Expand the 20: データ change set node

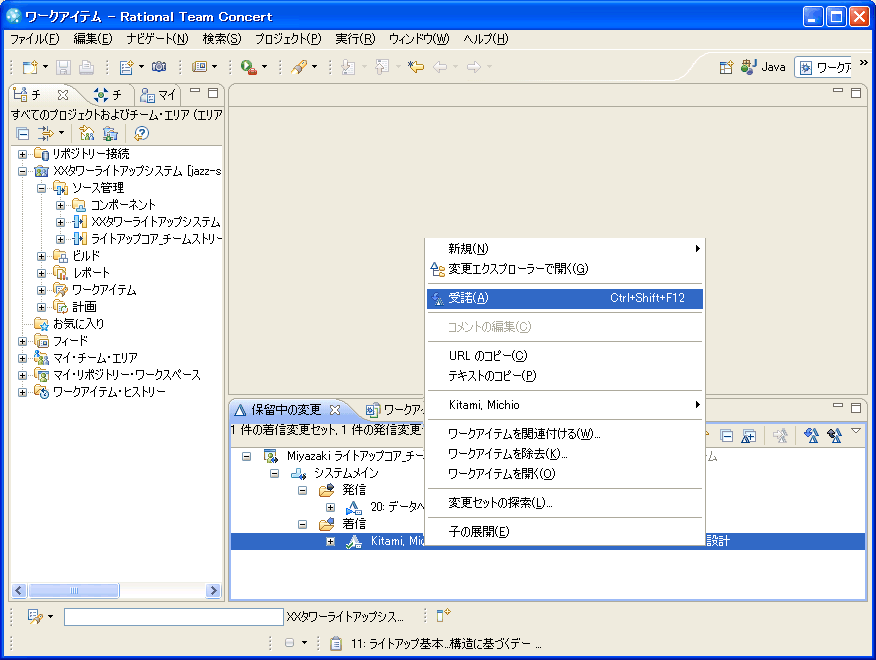tap(331, 507)
